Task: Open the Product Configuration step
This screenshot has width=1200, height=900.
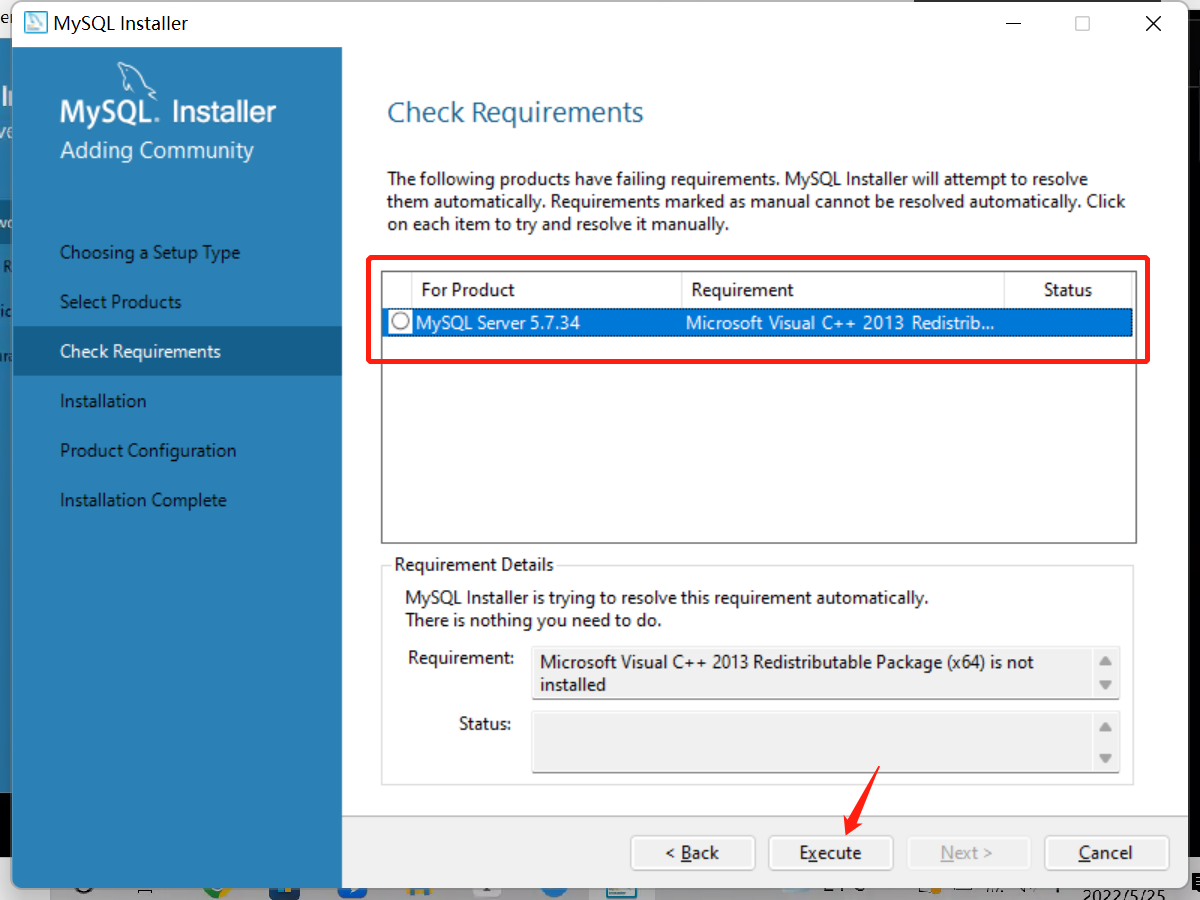Action: point(148,451)
